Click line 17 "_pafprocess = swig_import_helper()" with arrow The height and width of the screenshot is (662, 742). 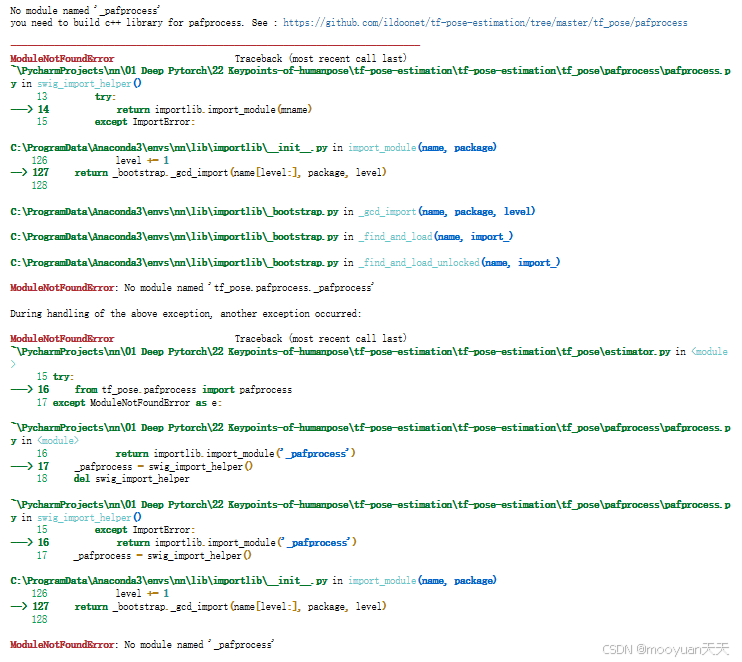click(x=163, y=467)
